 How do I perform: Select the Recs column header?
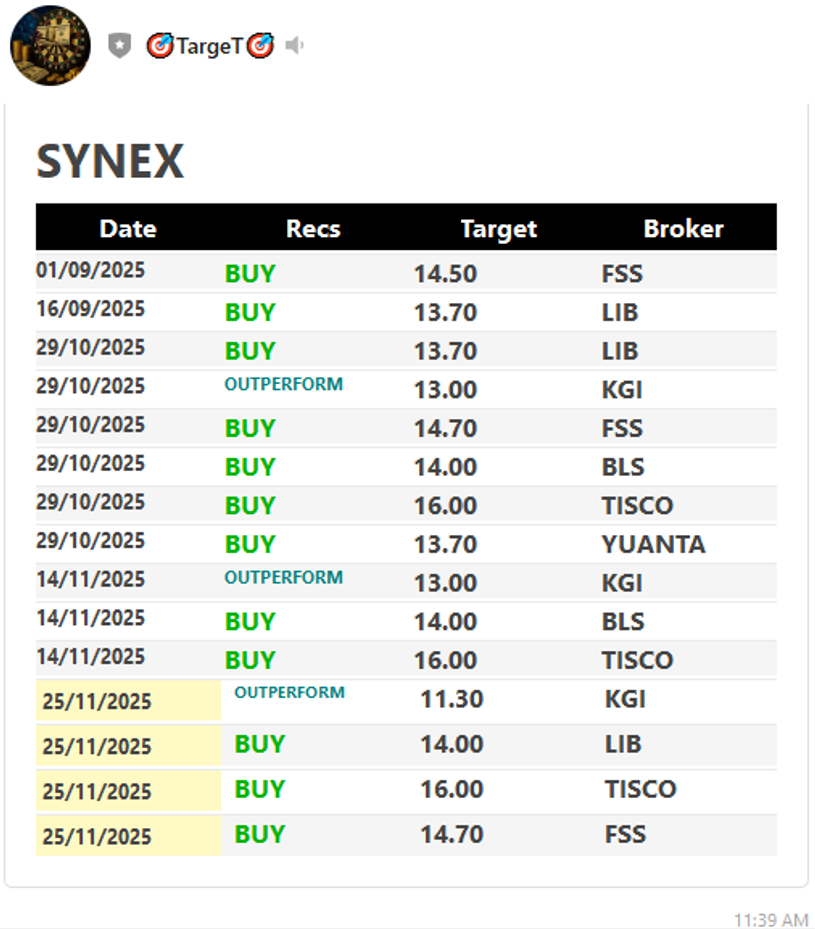click(313, 229)
